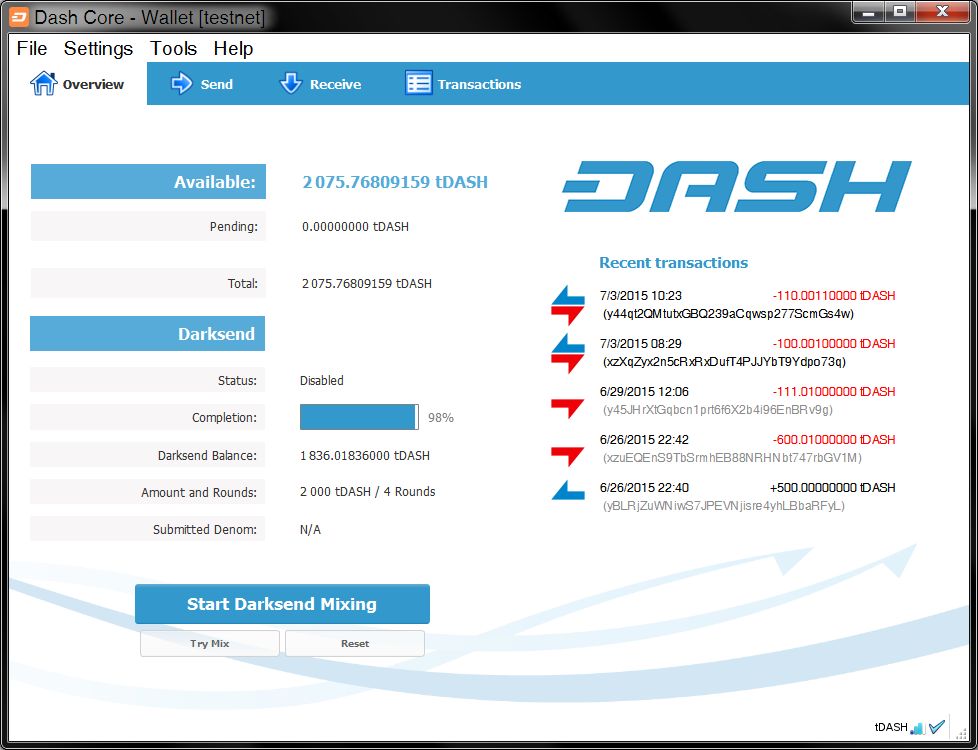The image size is (978, 750).
Task: Click the +500.00000000 tDASH amount
Action: [833, 488]
